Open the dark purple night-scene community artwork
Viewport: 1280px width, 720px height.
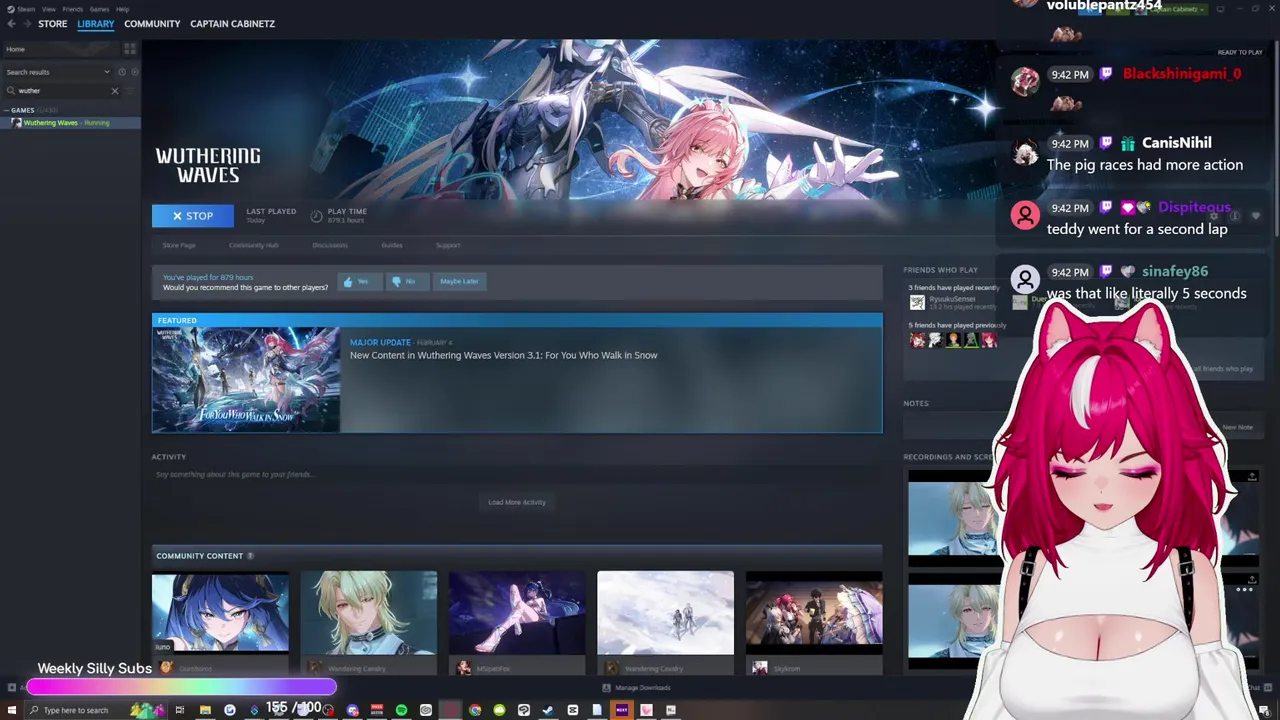(x=517, y=613)
